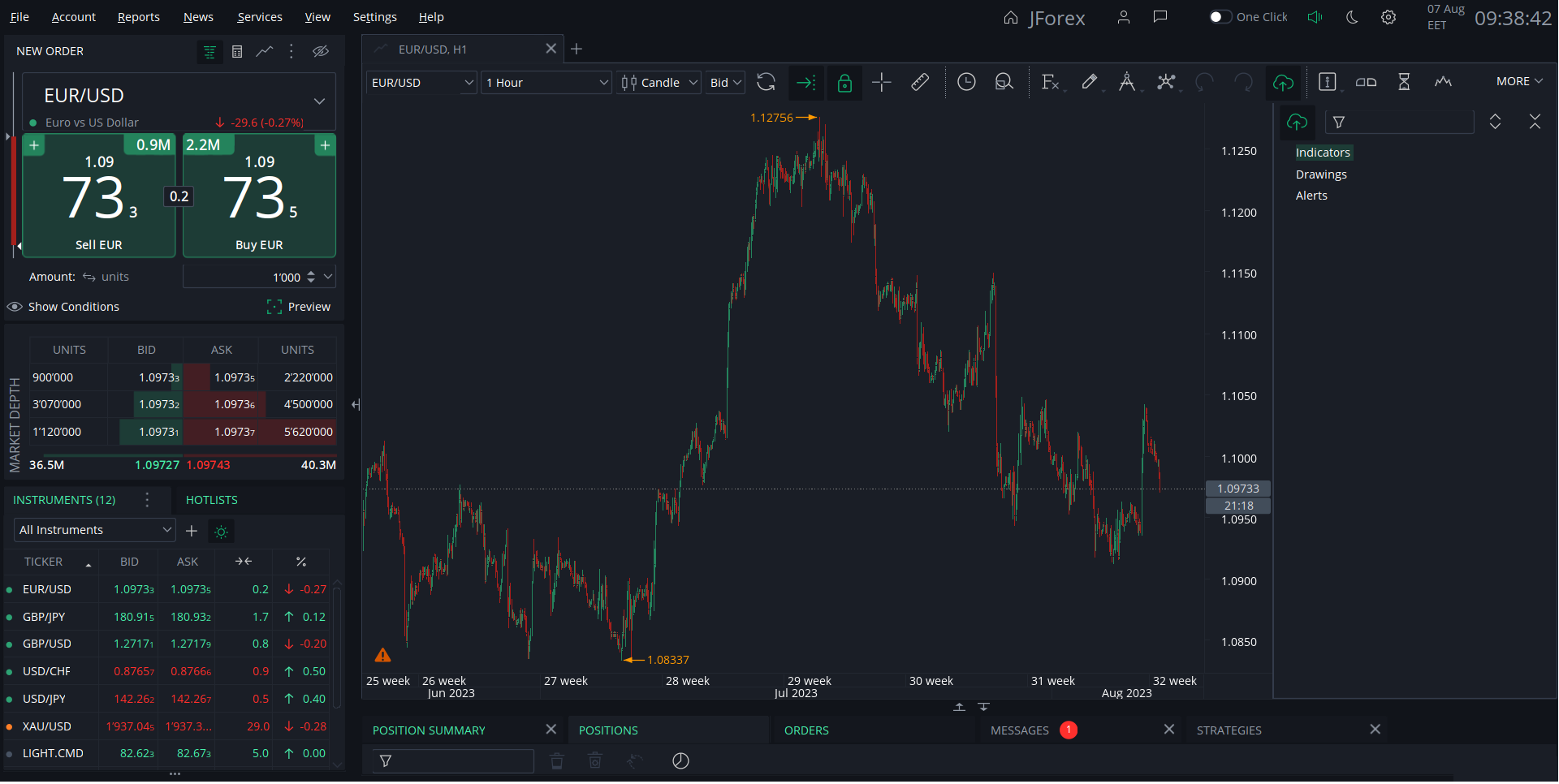Click the price range markers icon
This screenshot has width=1559, height=784.
[1367, 82]
